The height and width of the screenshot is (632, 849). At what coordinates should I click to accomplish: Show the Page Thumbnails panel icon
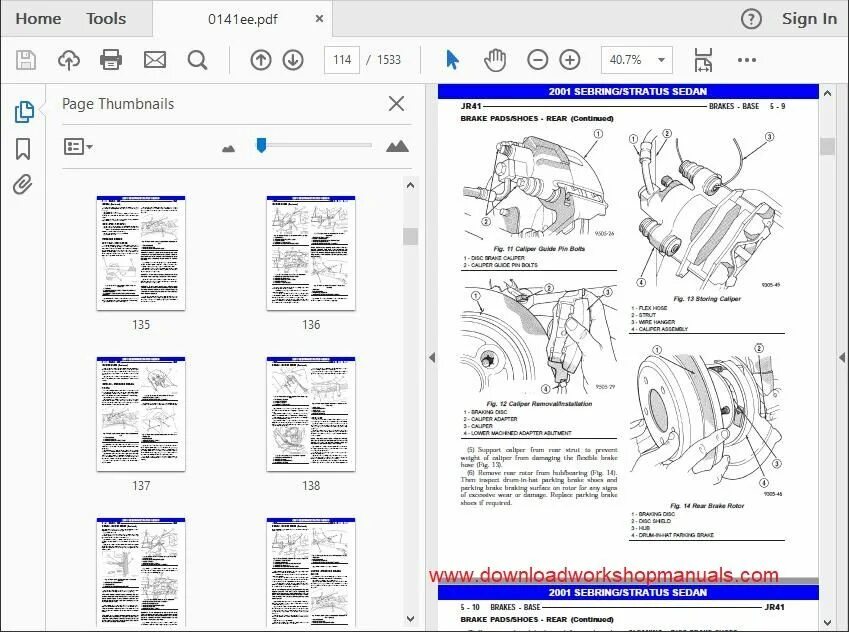point(24,112)
